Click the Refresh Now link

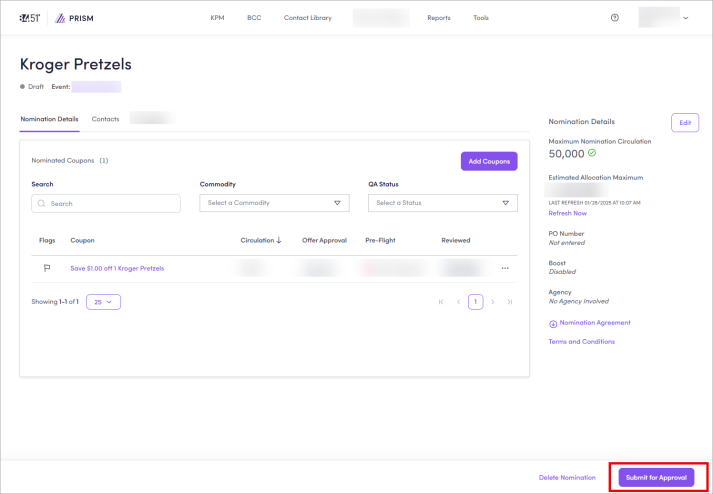pos(567,213)
